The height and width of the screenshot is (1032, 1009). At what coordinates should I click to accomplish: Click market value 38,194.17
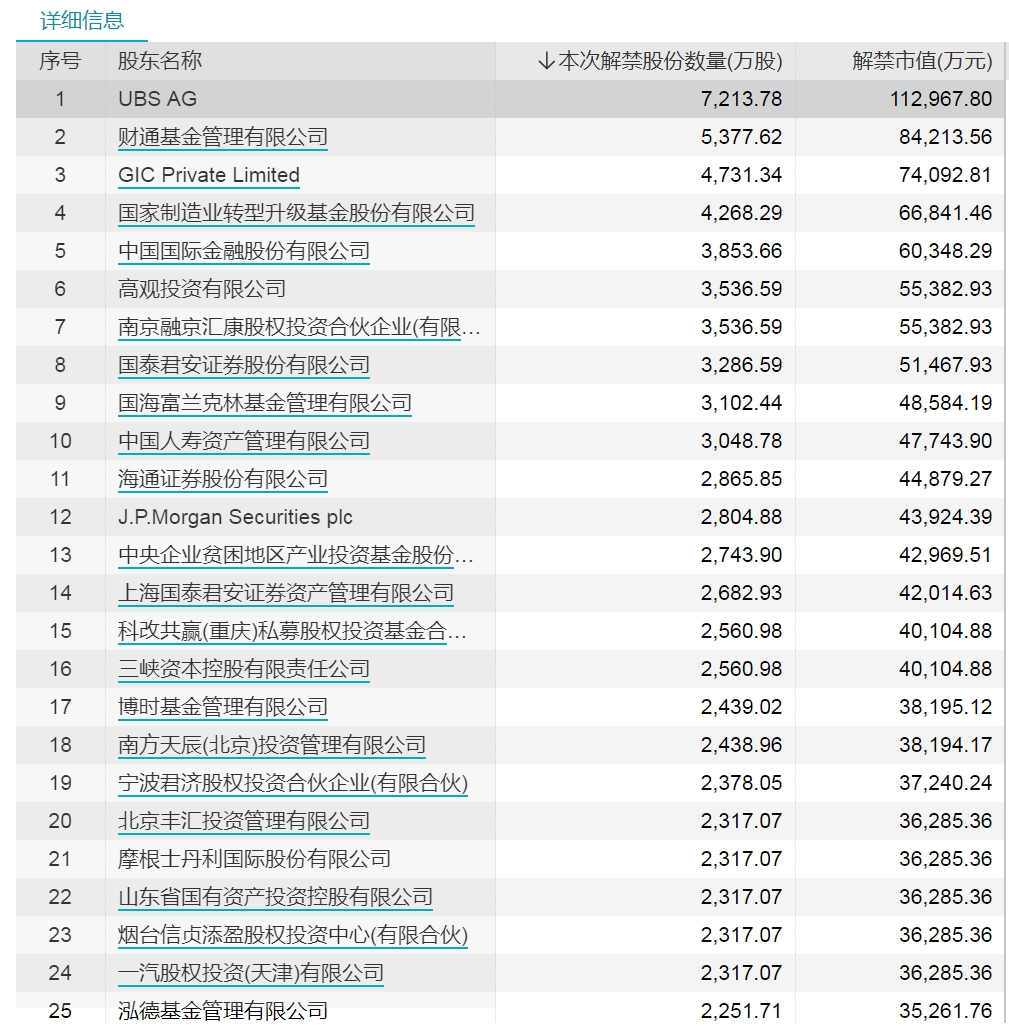coord(945,745)
